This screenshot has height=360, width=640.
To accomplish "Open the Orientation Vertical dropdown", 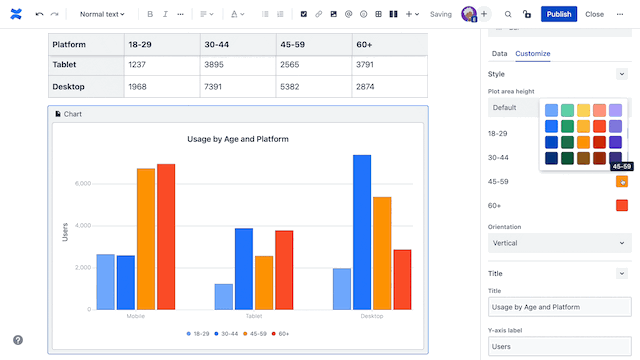I will point(559,243).
